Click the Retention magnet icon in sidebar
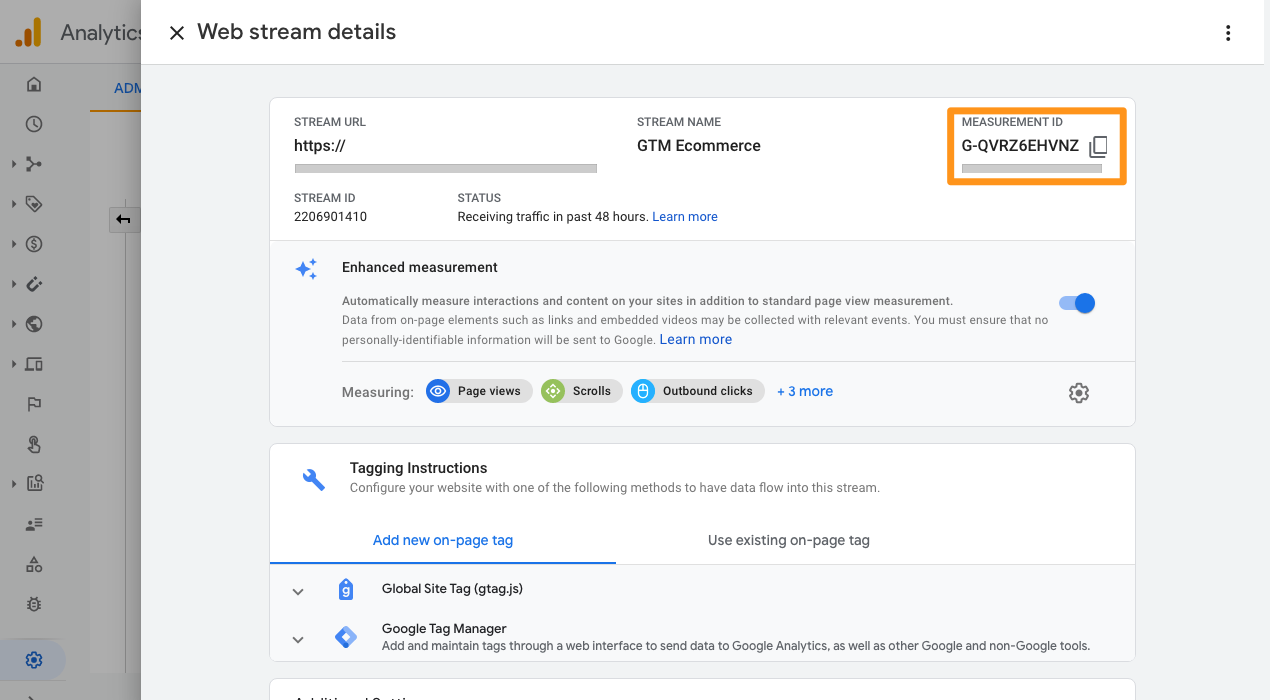 click(x=34, y=284)
